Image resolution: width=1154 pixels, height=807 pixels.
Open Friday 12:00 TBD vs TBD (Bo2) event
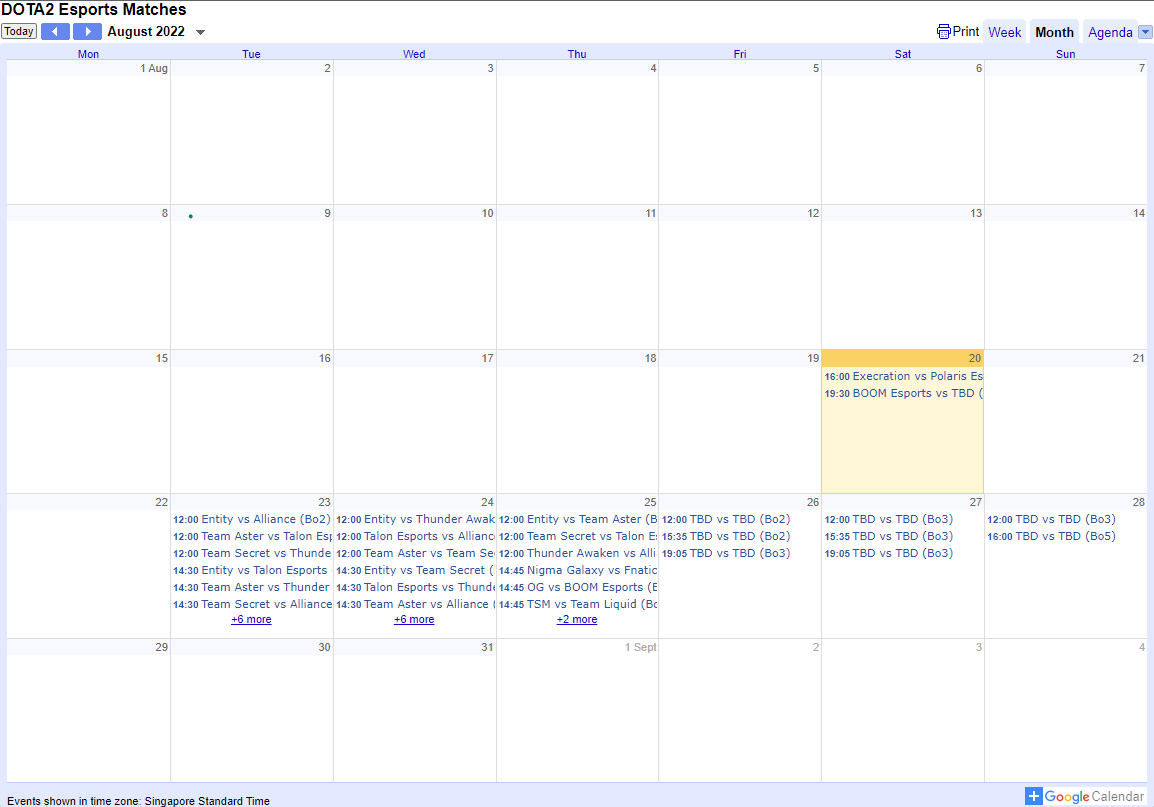pyautogui.click(x=726, y=519)
